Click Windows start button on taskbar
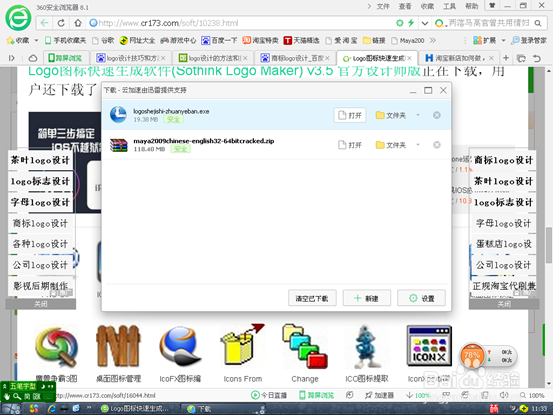This screenshot has width=553, height=417. click(11, 409)
